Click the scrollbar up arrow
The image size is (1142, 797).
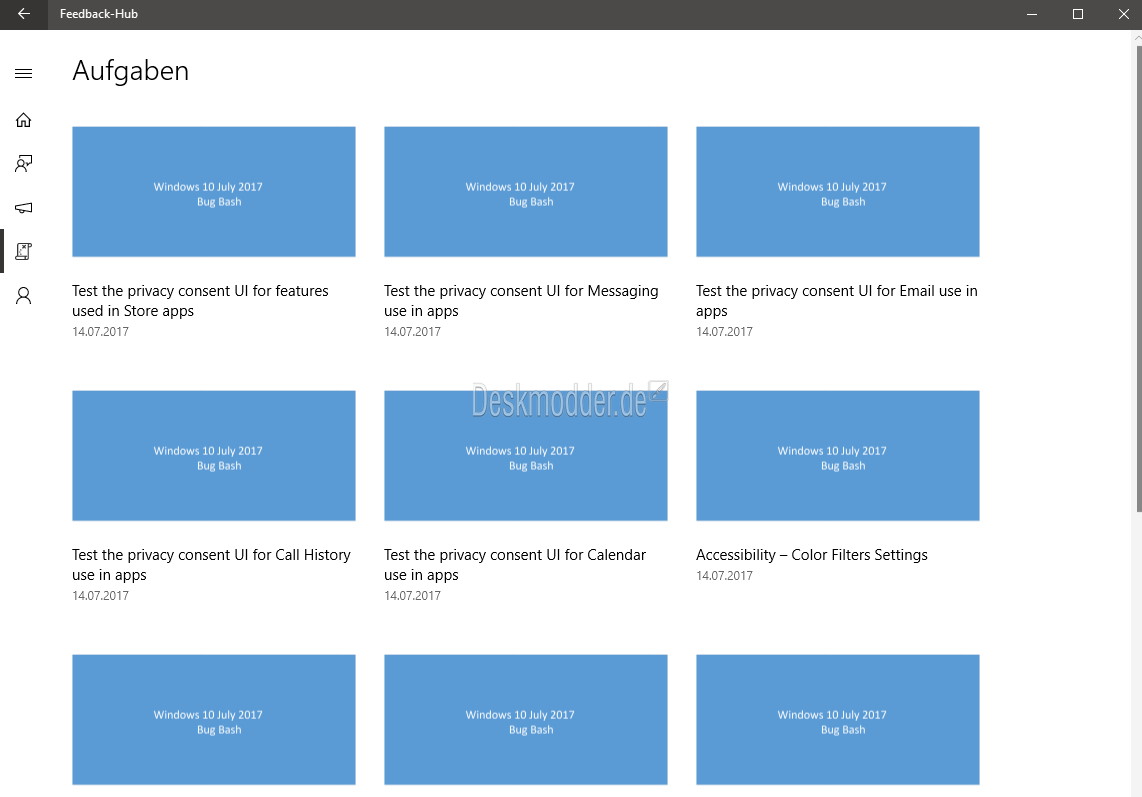(x=1139, y=37)
